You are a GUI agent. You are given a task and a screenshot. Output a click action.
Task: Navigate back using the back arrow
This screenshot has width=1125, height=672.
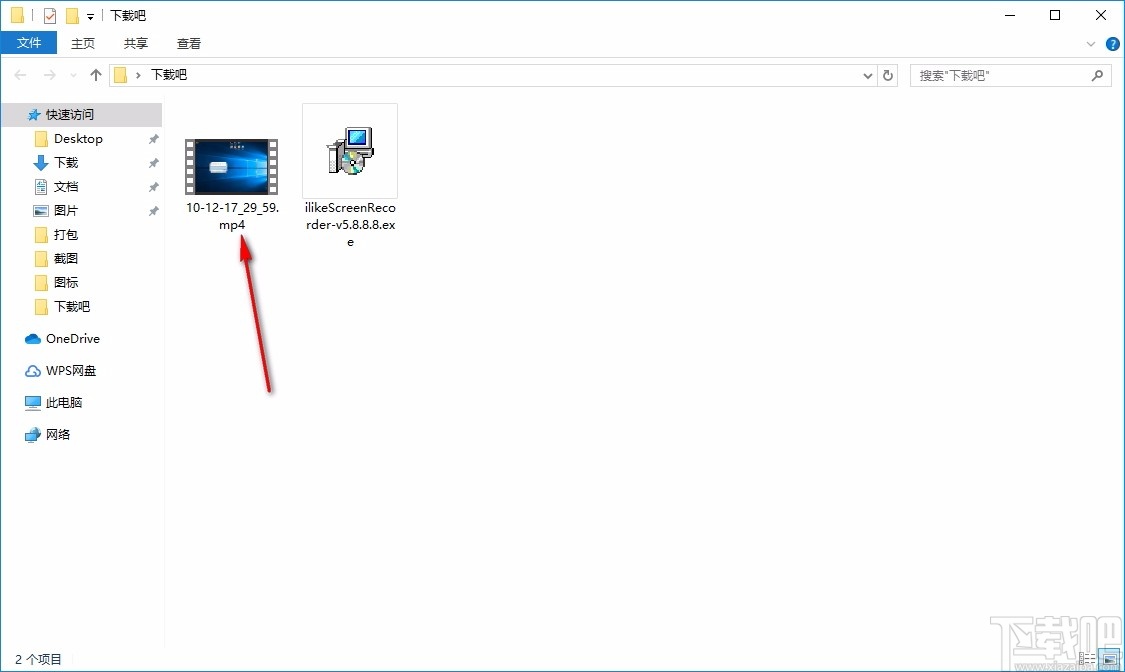click(19, 74)
